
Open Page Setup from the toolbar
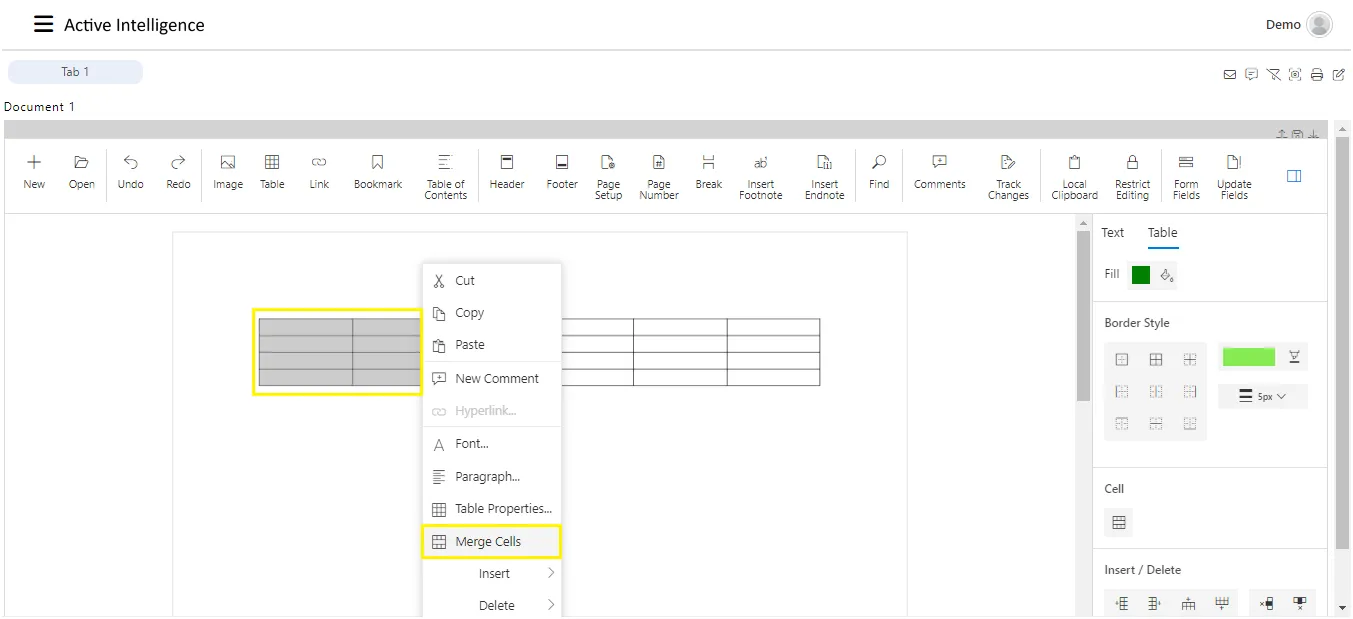pyautogui.click(x=608, y=176)
